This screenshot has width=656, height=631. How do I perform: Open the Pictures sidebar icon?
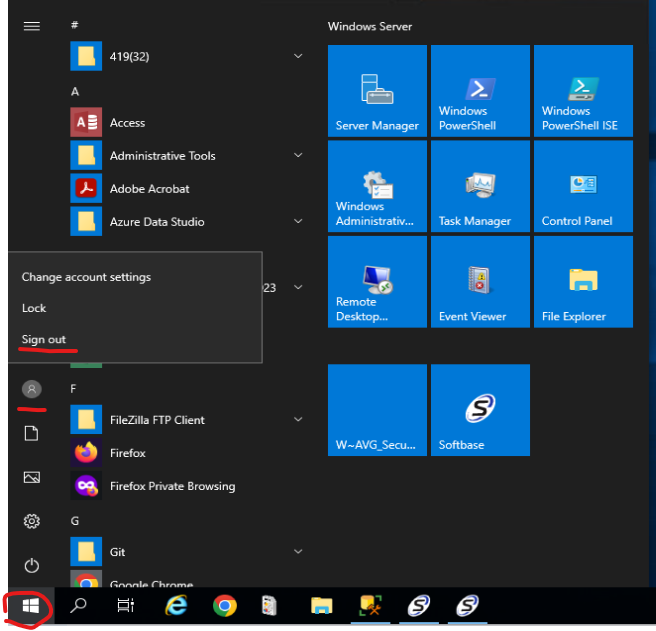point(32,477)
